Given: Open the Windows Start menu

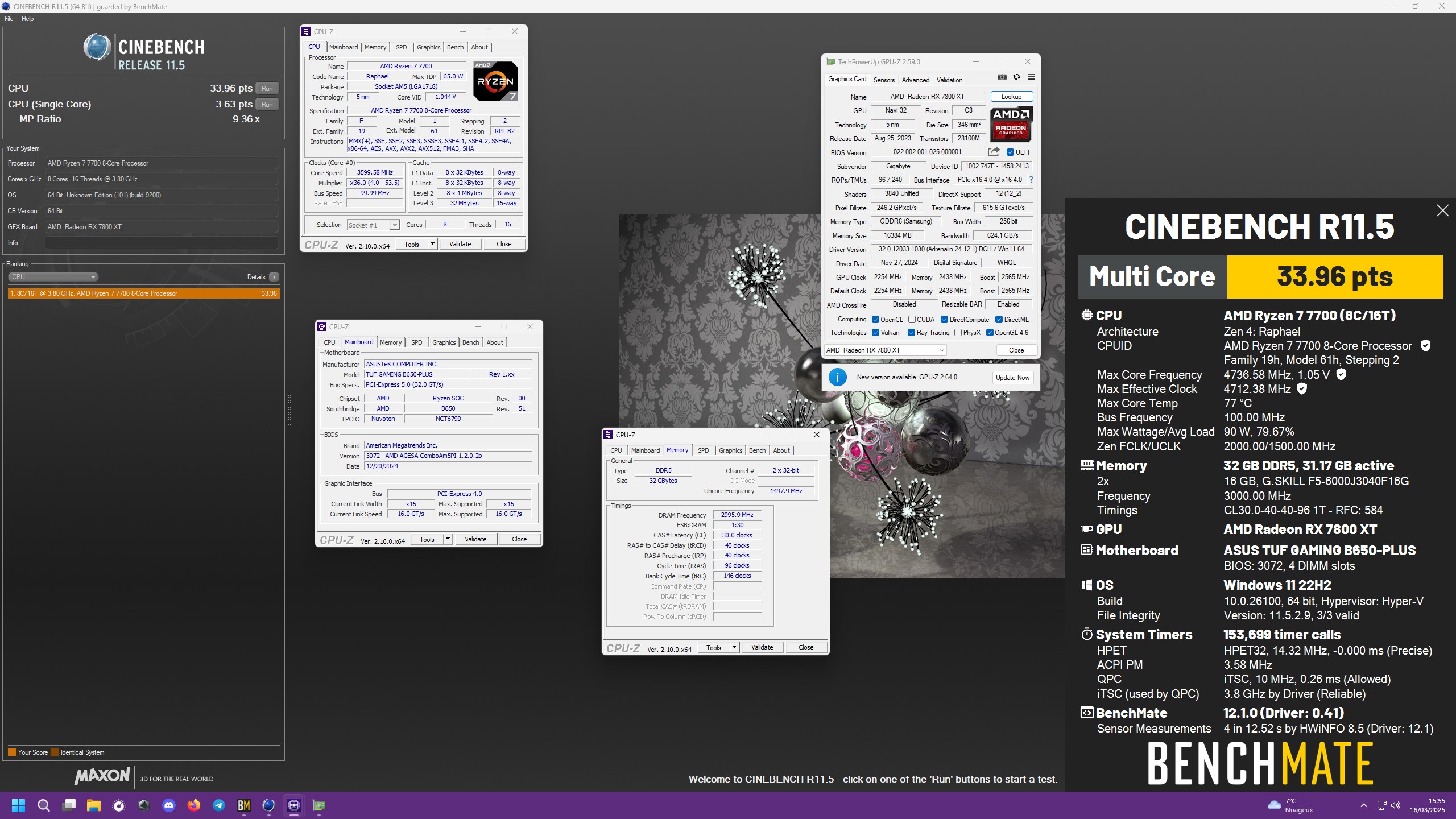Looking at the screenshot, I should click(x=19, y=805).
